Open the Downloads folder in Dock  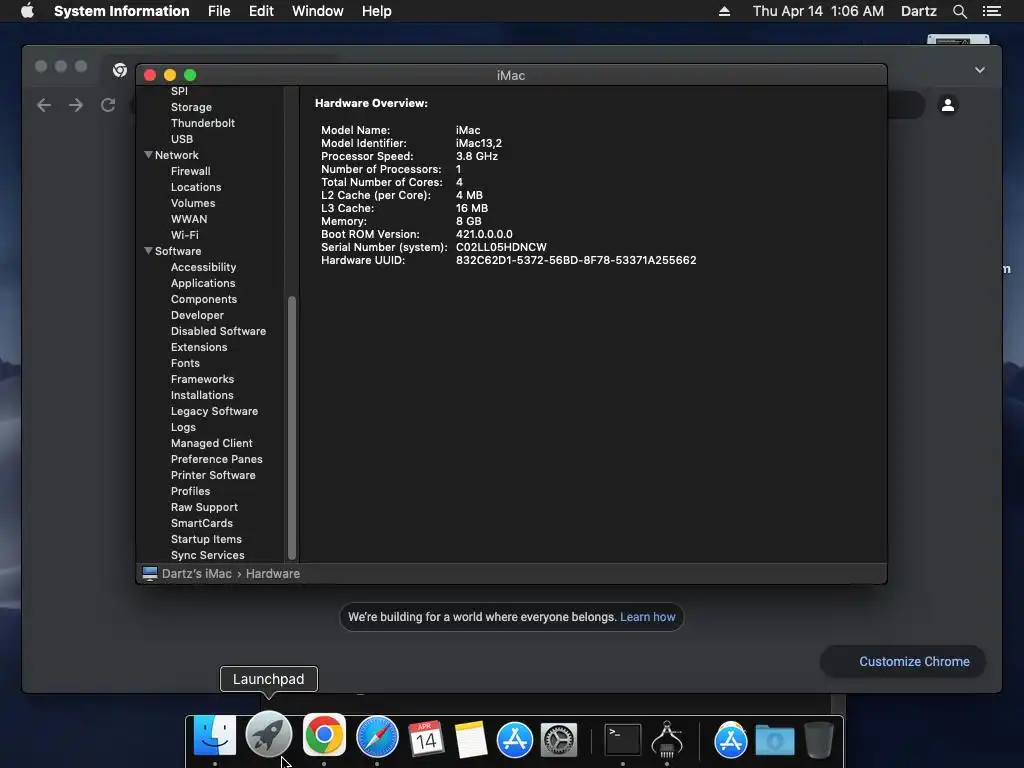point(775,741)
